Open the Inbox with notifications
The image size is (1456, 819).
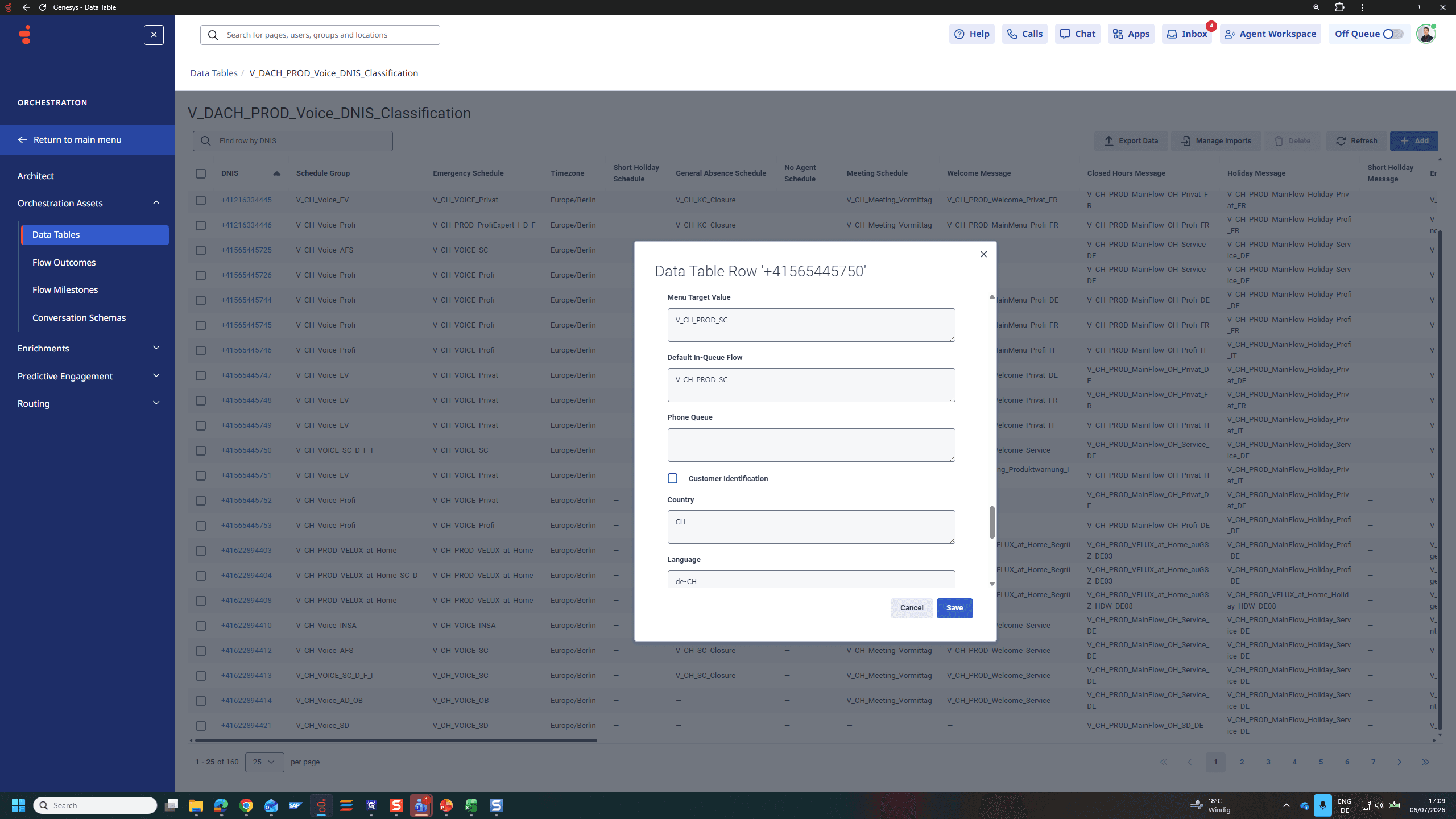pyautogui.click(x=1186, y=34)
